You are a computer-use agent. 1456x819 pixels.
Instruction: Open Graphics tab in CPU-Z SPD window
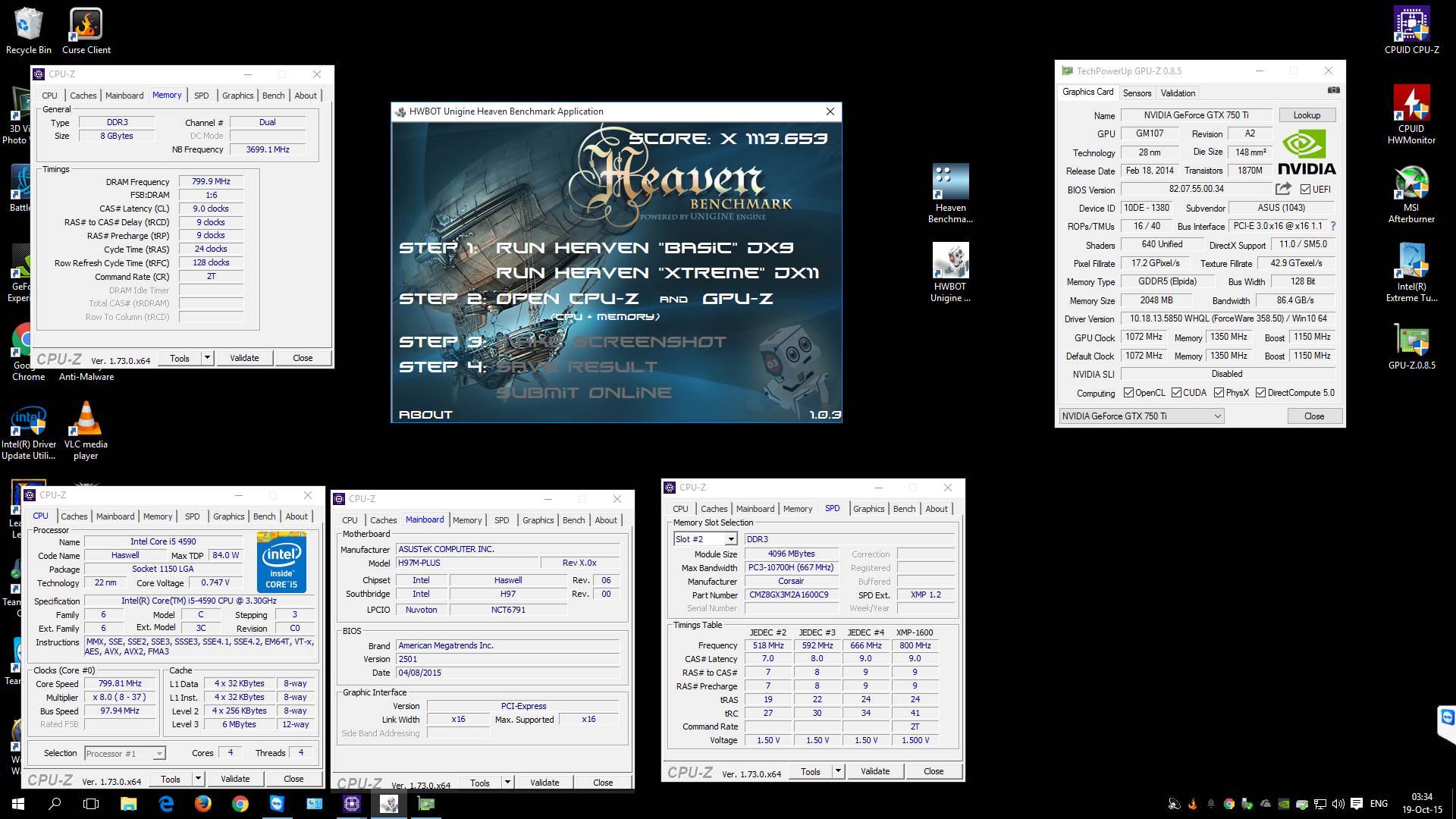(x=869, y=509)
